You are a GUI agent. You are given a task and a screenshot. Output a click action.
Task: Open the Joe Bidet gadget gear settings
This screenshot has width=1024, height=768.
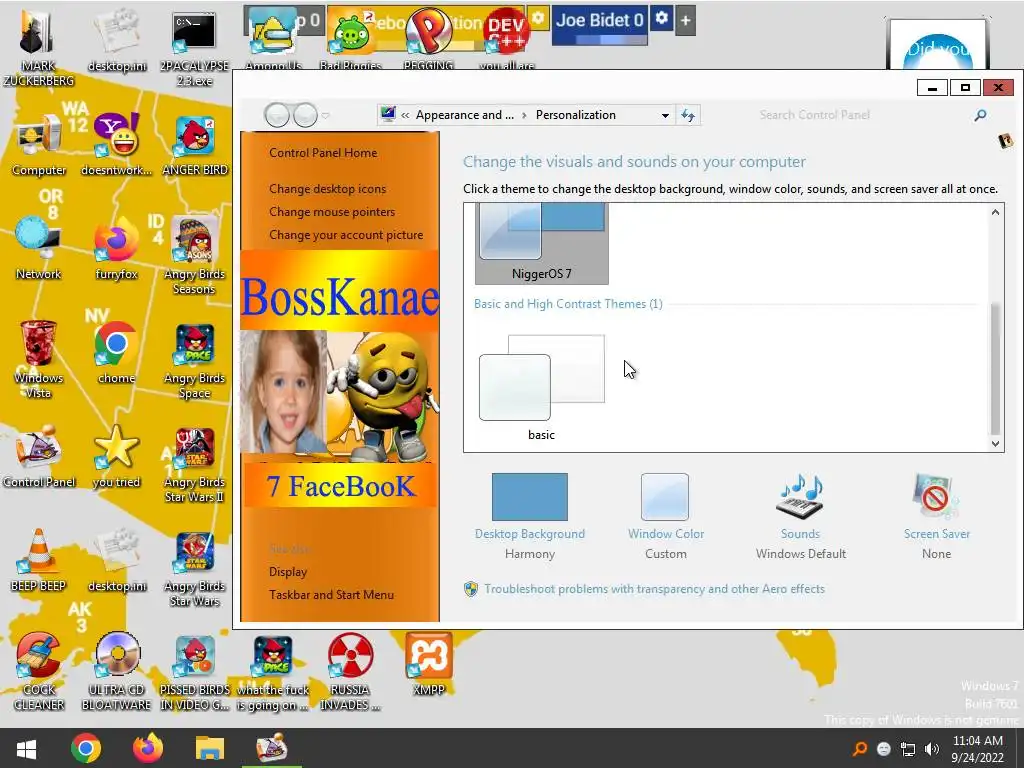coord(662,19)
